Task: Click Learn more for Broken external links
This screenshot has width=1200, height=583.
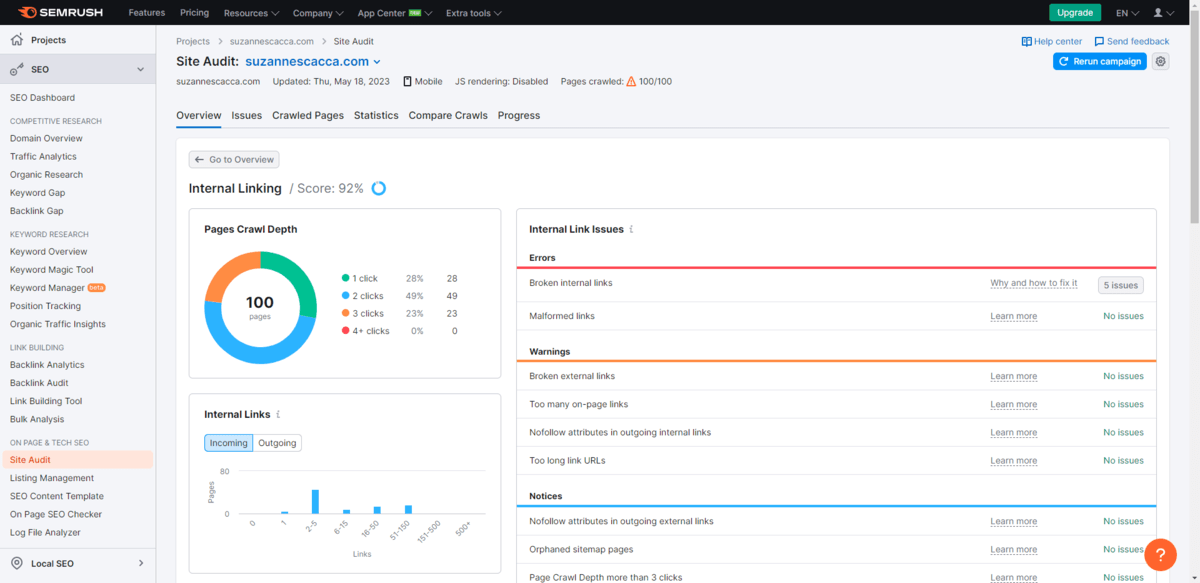Action: coord(1013,376)
